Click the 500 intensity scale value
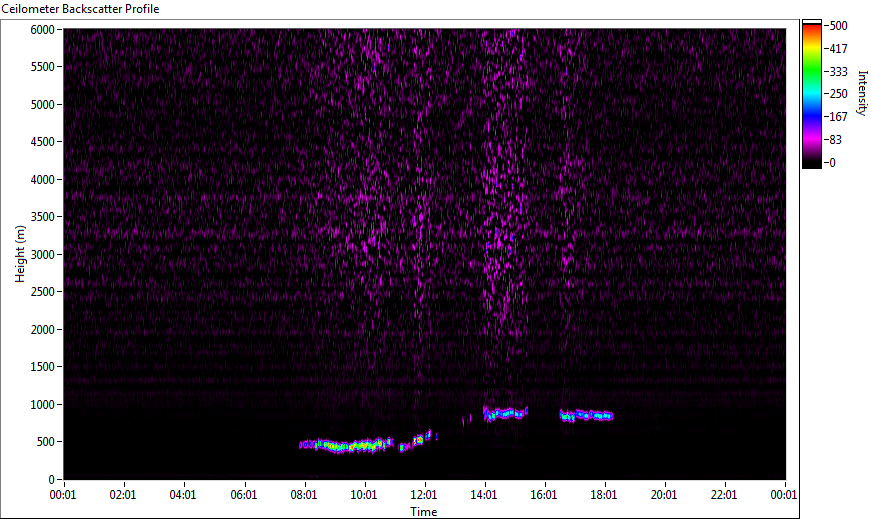This screenshot has width=872, height=519. point(838,26)
